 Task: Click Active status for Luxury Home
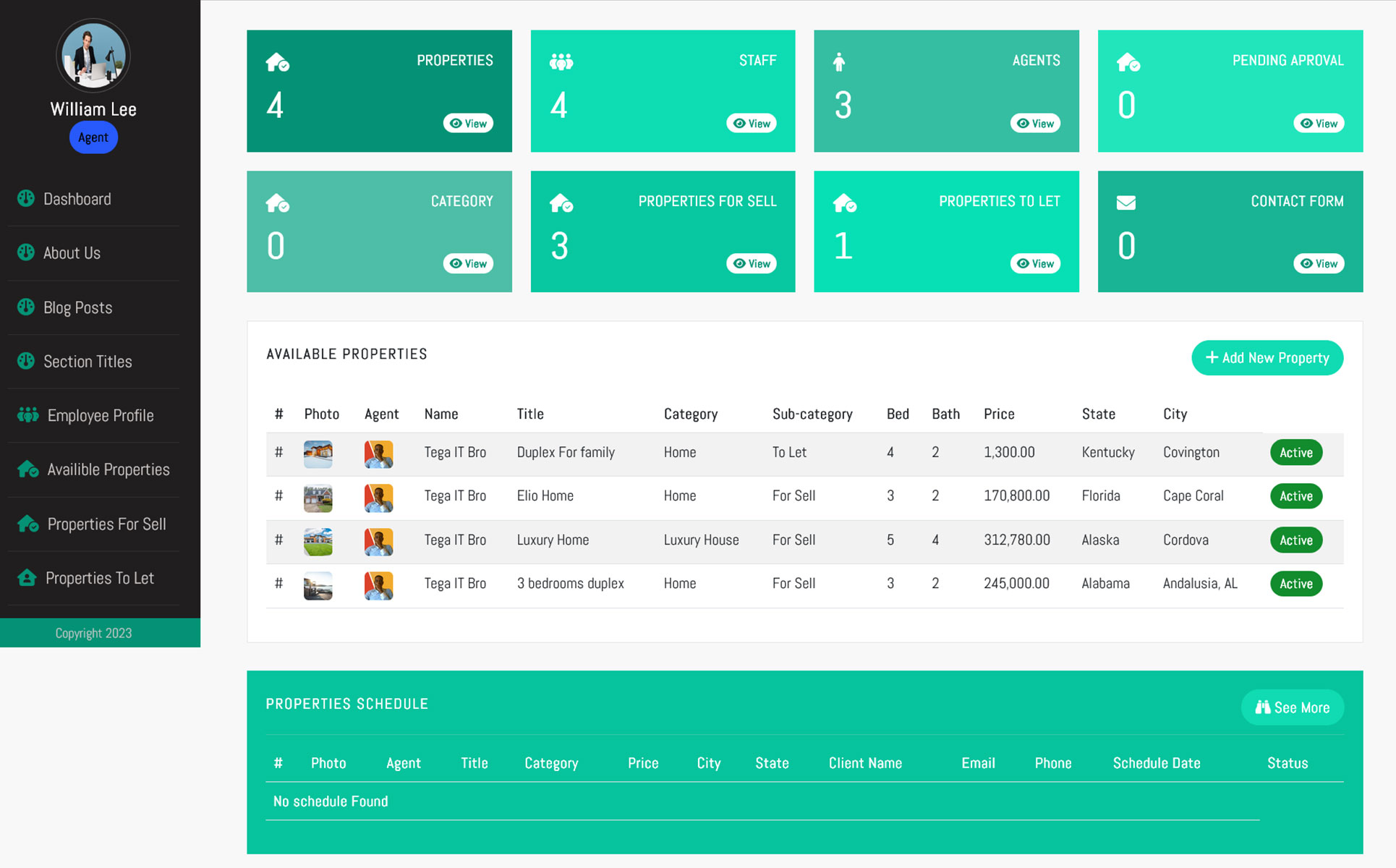tap(1295, 540)
